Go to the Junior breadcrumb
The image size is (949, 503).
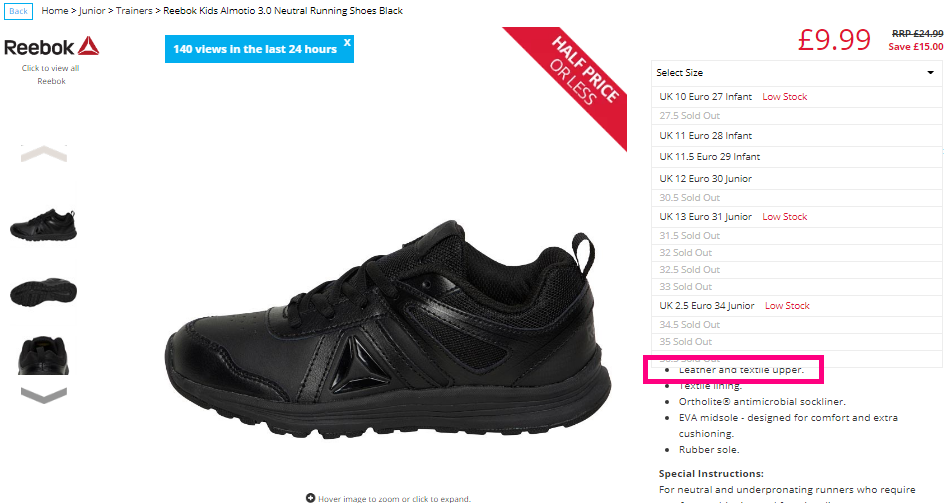point(92,11)
